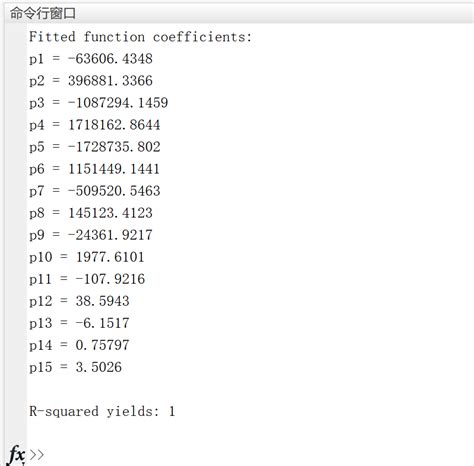Click the p2 = 396881.3366 output line

[x=91, y=81]
